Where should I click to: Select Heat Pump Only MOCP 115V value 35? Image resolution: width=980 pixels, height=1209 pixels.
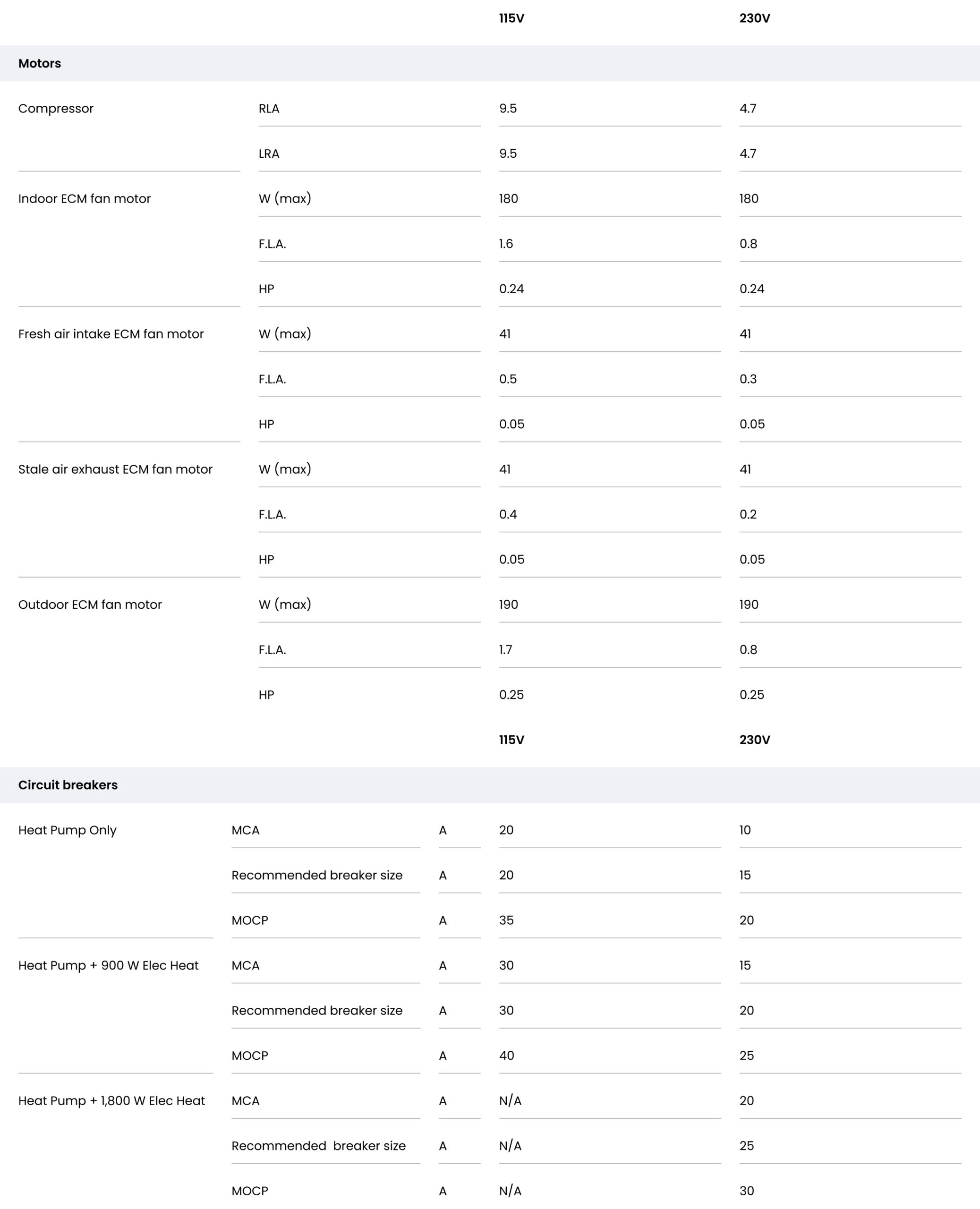pyautogui.click(x=506, y=920)
